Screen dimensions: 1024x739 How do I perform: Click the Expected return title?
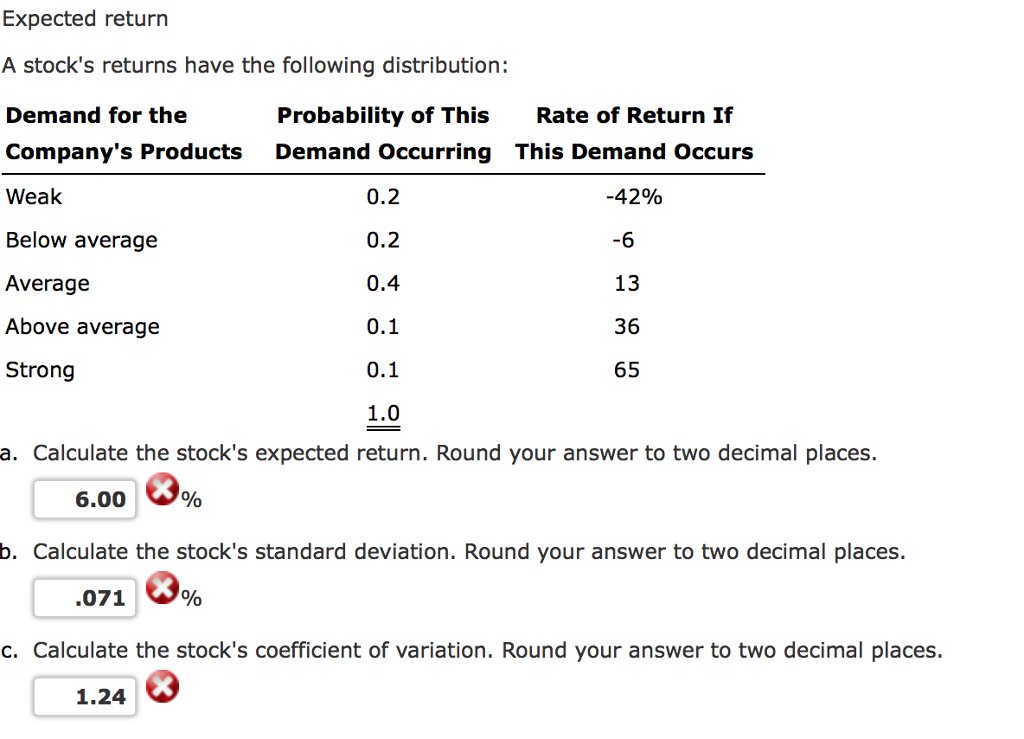(85, 18)
